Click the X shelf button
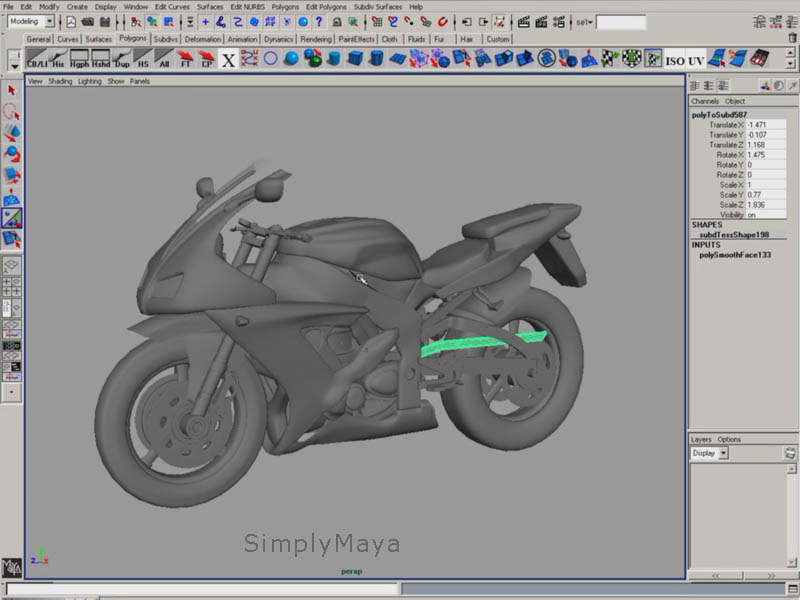This screenshot has width=800, height=600. [x=228, y=59]
